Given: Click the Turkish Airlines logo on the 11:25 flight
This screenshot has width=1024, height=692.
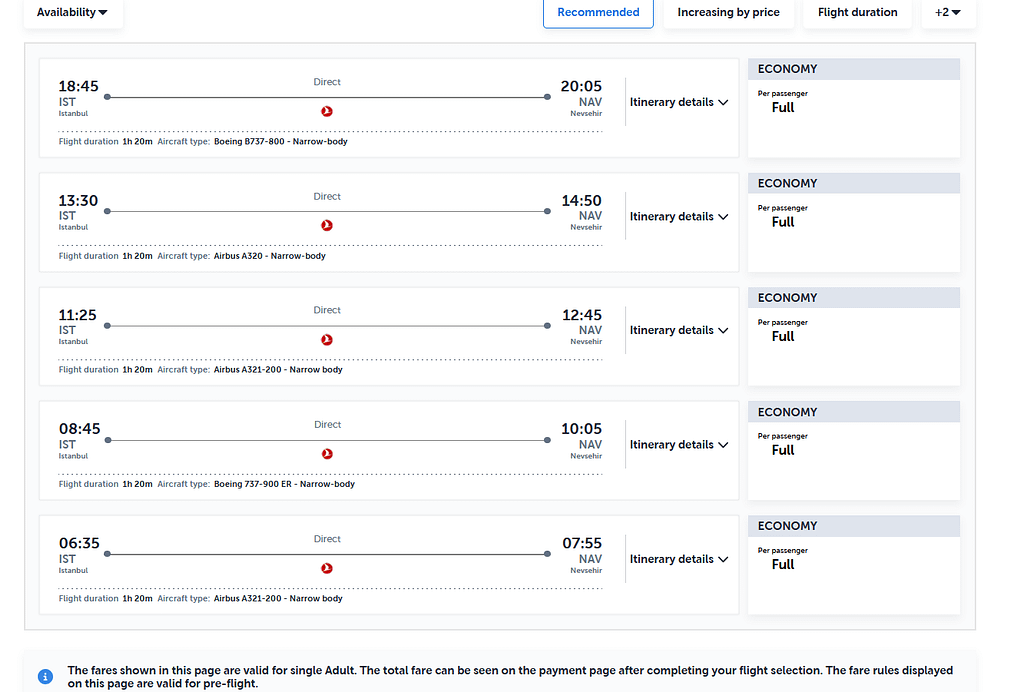Looking at the screenshot, I should click(327, 339).
